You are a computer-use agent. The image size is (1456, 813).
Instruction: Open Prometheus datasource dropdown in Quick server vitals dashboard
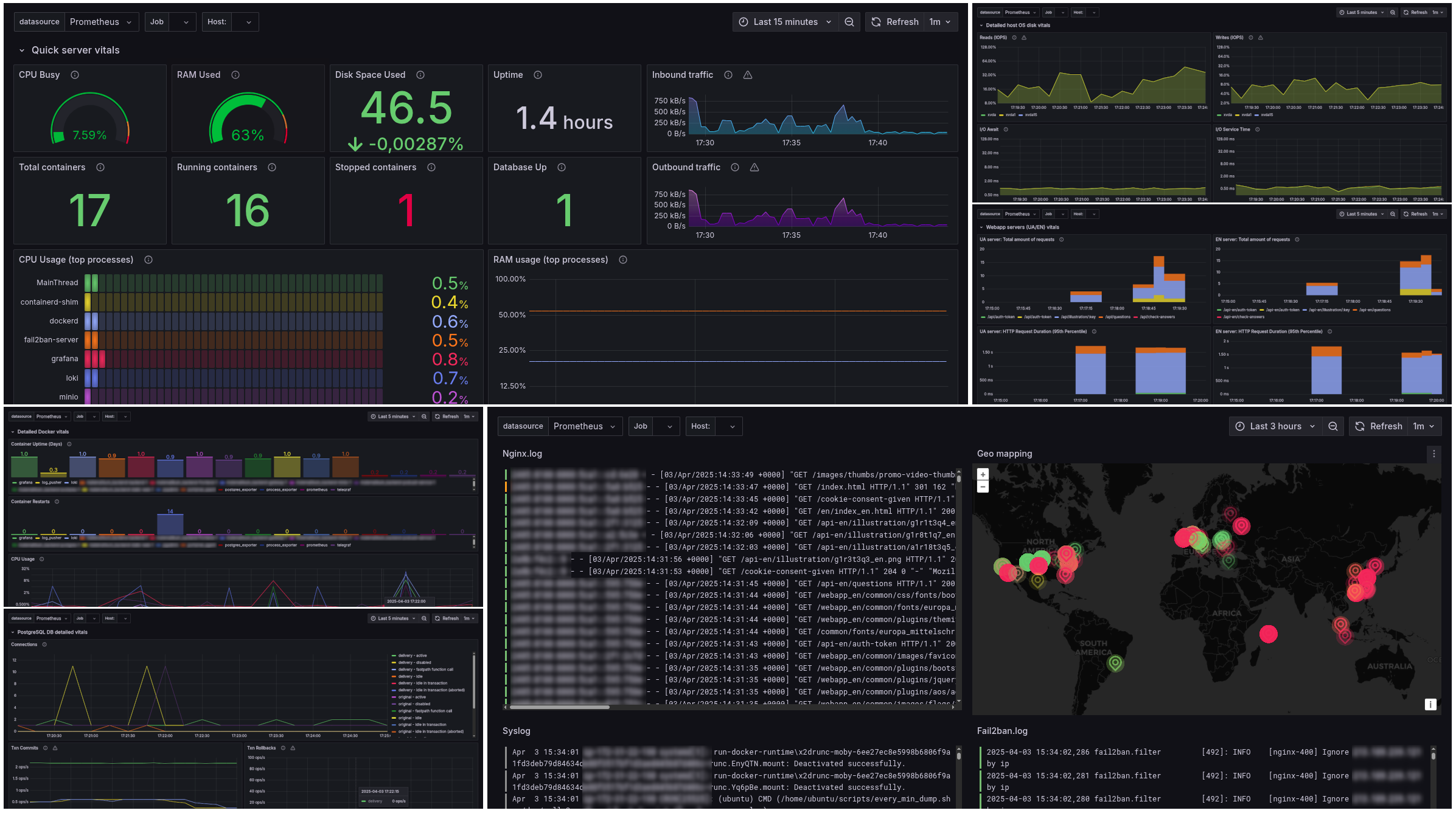[x=101, y=22]
